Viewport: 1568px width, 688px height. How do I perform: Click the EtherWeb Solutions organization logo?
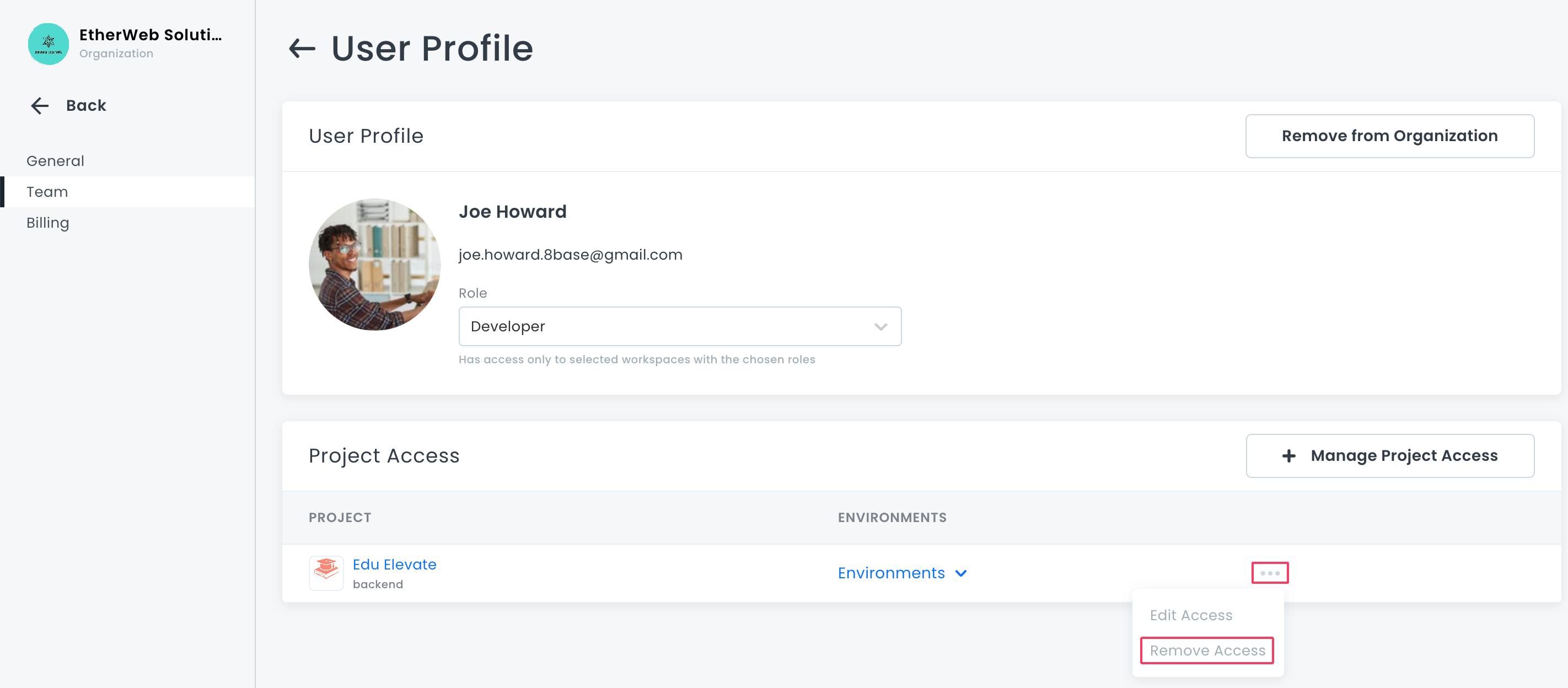pos(48,44)
